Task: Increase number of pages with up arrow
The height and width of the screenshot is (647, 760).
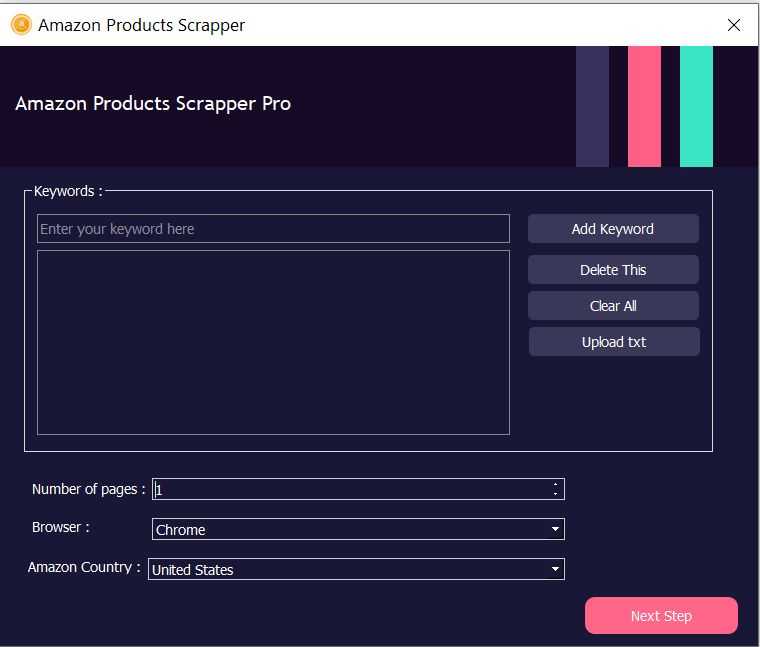Action: click(x=555, y=484)
